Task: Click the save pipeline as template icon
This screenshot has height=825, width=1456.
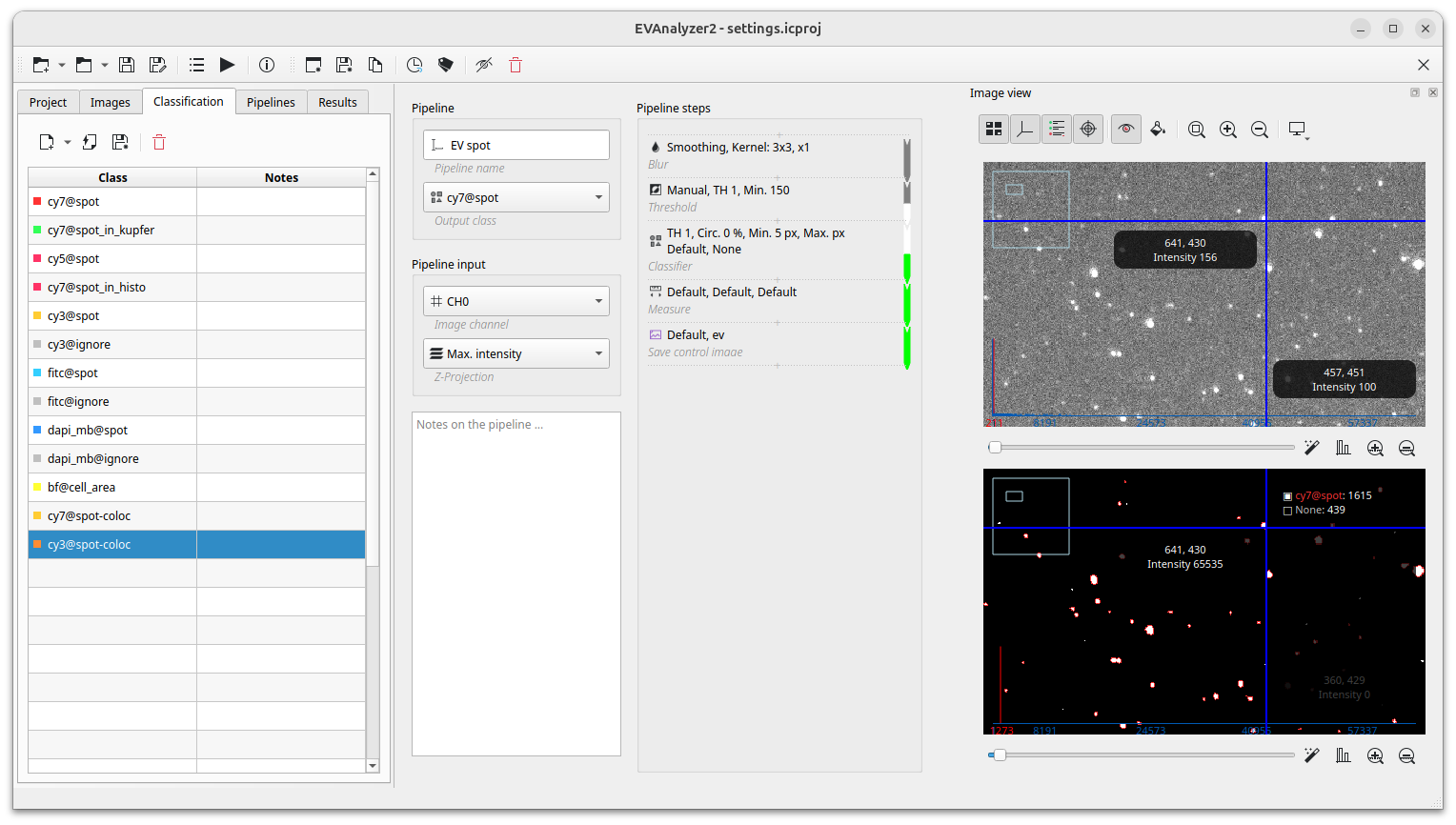Action: pyautogui.click(x=344, y=65)
